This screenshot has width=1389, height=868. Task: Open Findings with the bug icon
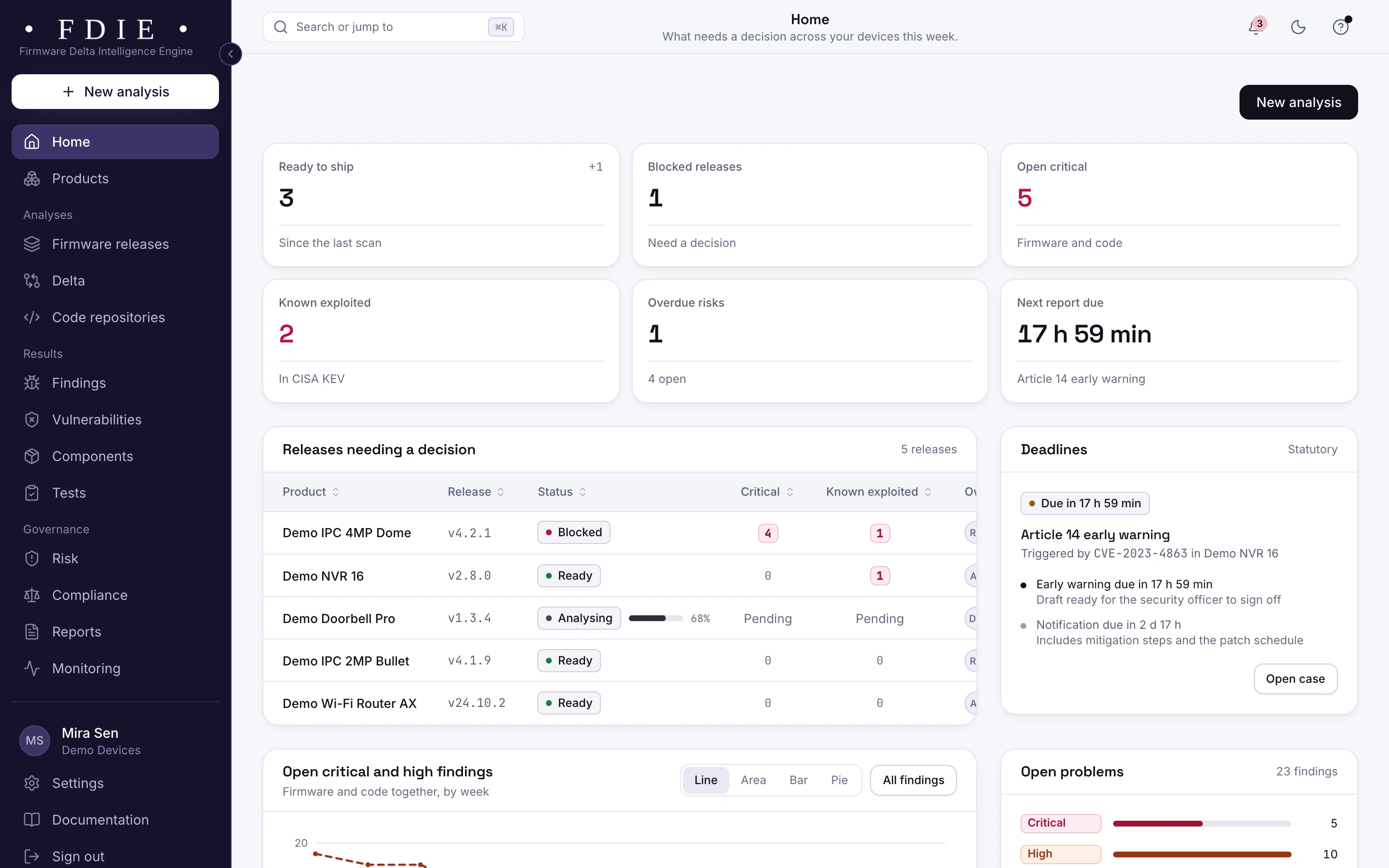point(115,383)
